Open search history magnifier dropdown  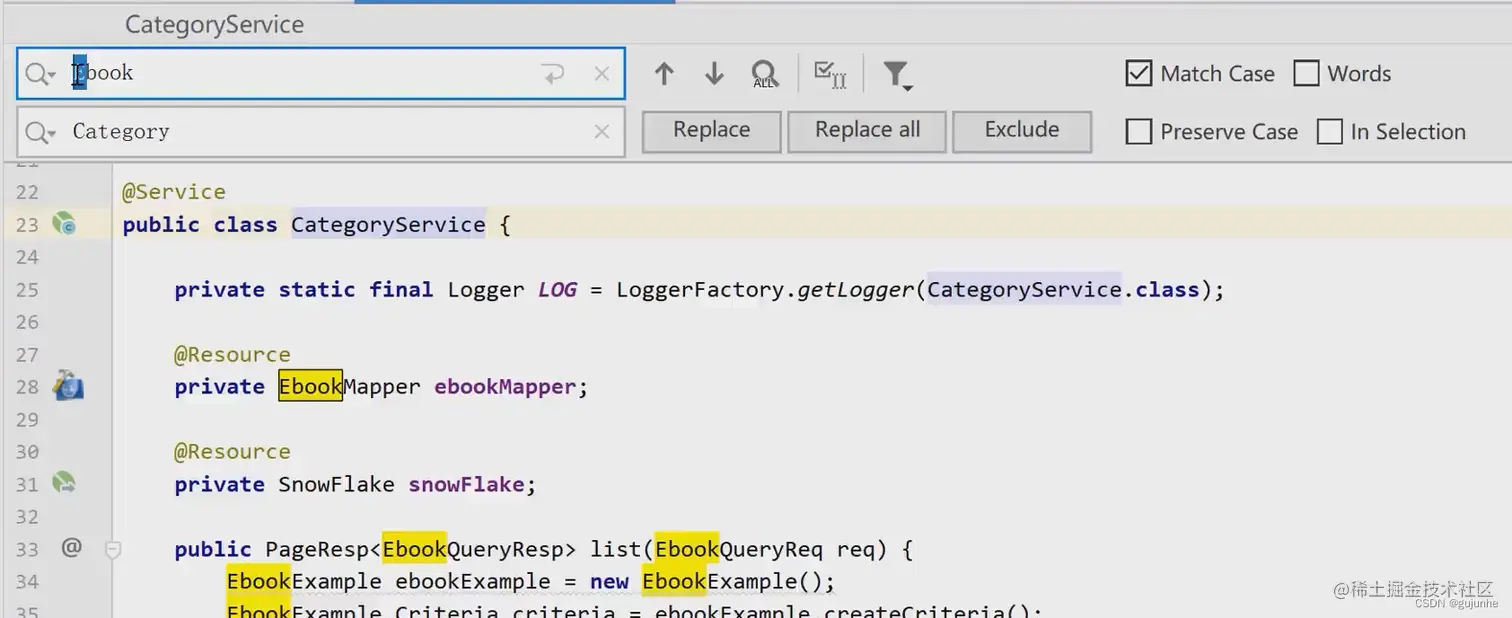[x=41, y=73]
